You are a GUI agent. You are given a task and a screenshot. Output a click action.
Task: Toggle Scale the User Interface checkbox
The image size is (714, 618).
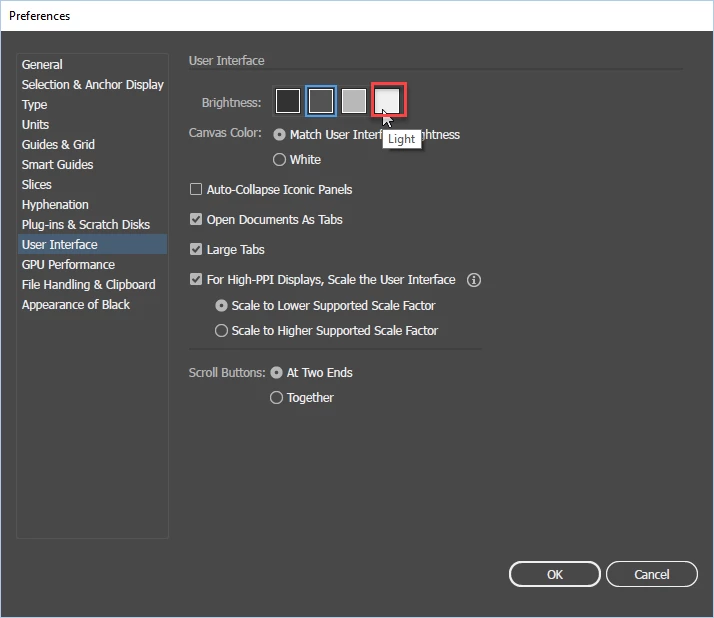click(x=196, y=280)
